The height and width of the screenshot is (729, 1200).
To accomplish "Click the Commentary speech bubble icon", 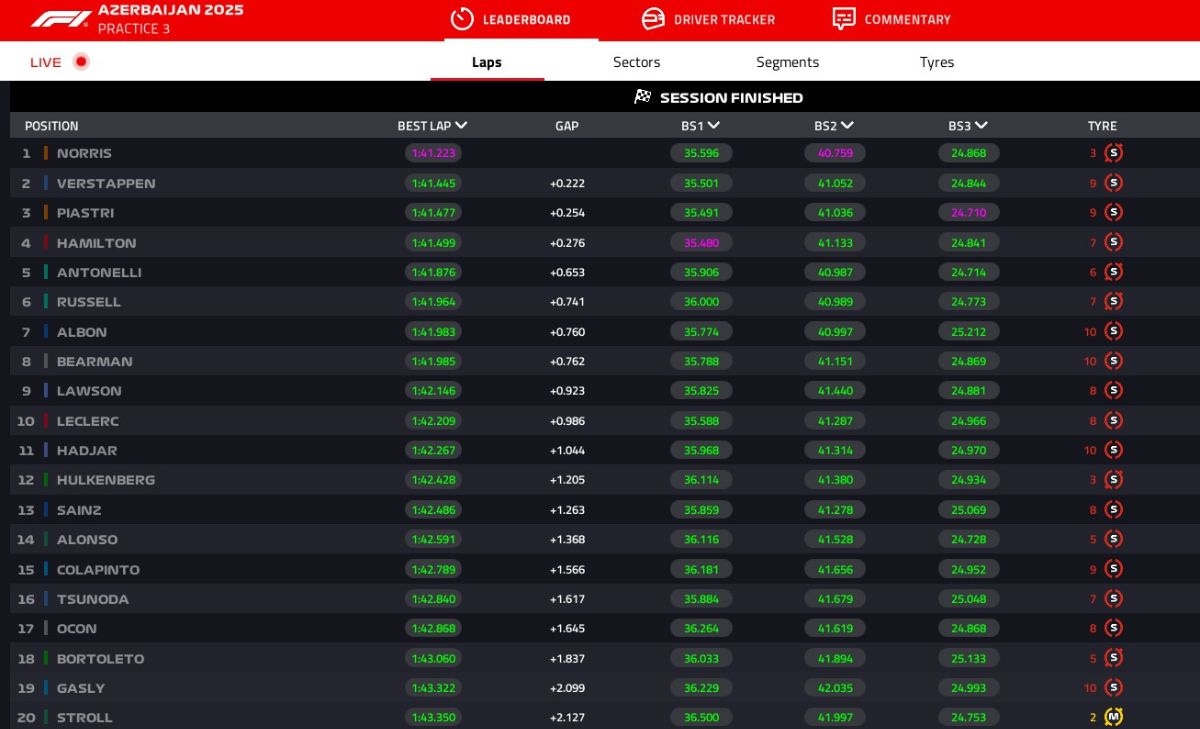I will coord(844,19).
